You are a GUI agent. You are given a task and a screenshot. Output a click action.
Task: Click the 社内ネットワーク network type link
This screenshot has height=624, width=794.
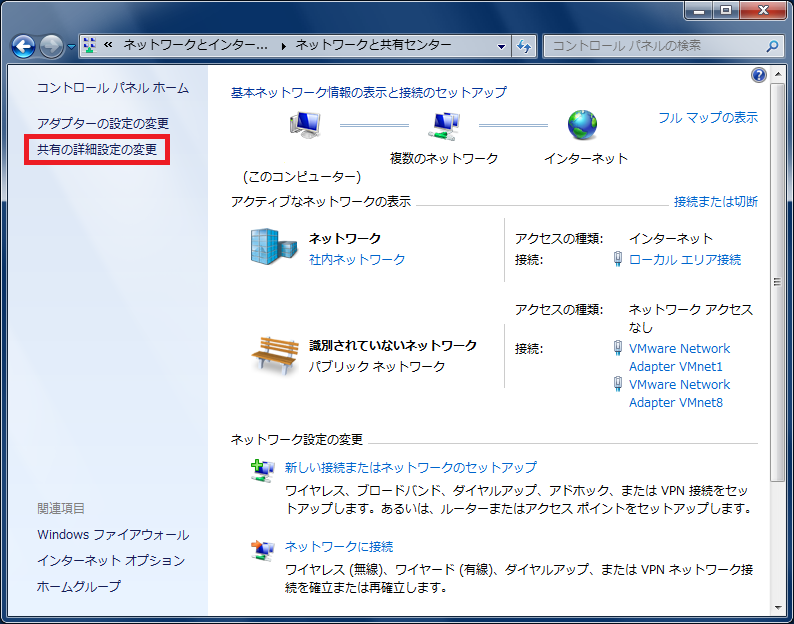tap(357, 259)
